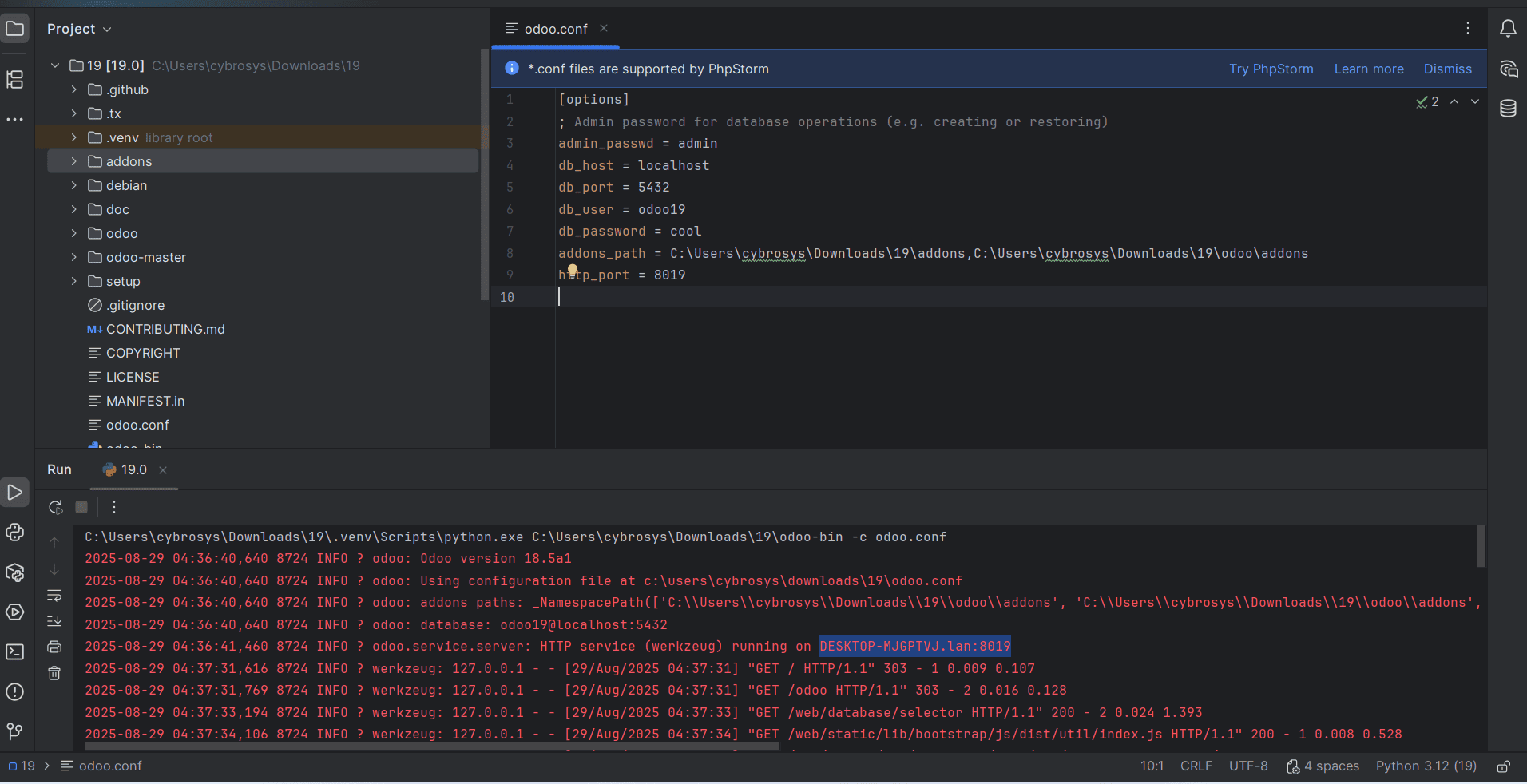Click the console horizontal scrollbar
The height and width of the screenshot is (784, 1527).
tap(431, 747)
